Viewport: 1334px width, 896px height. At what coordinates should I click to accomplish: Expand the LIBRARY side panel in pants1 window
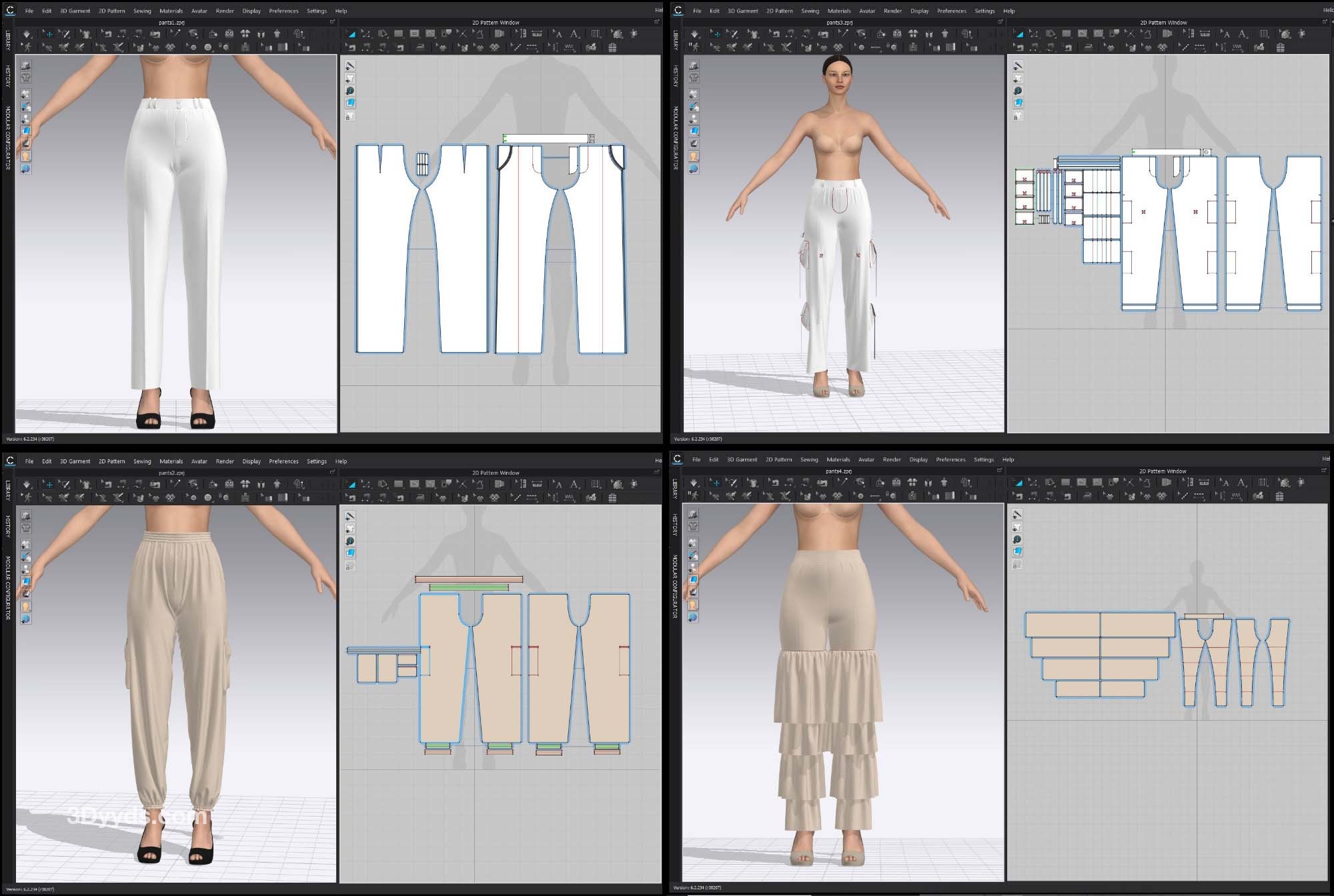(x=8, y=40)
